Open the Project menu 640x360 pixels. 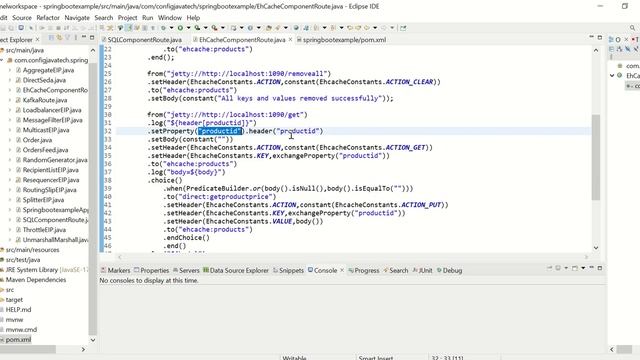[x=127, y=18]
